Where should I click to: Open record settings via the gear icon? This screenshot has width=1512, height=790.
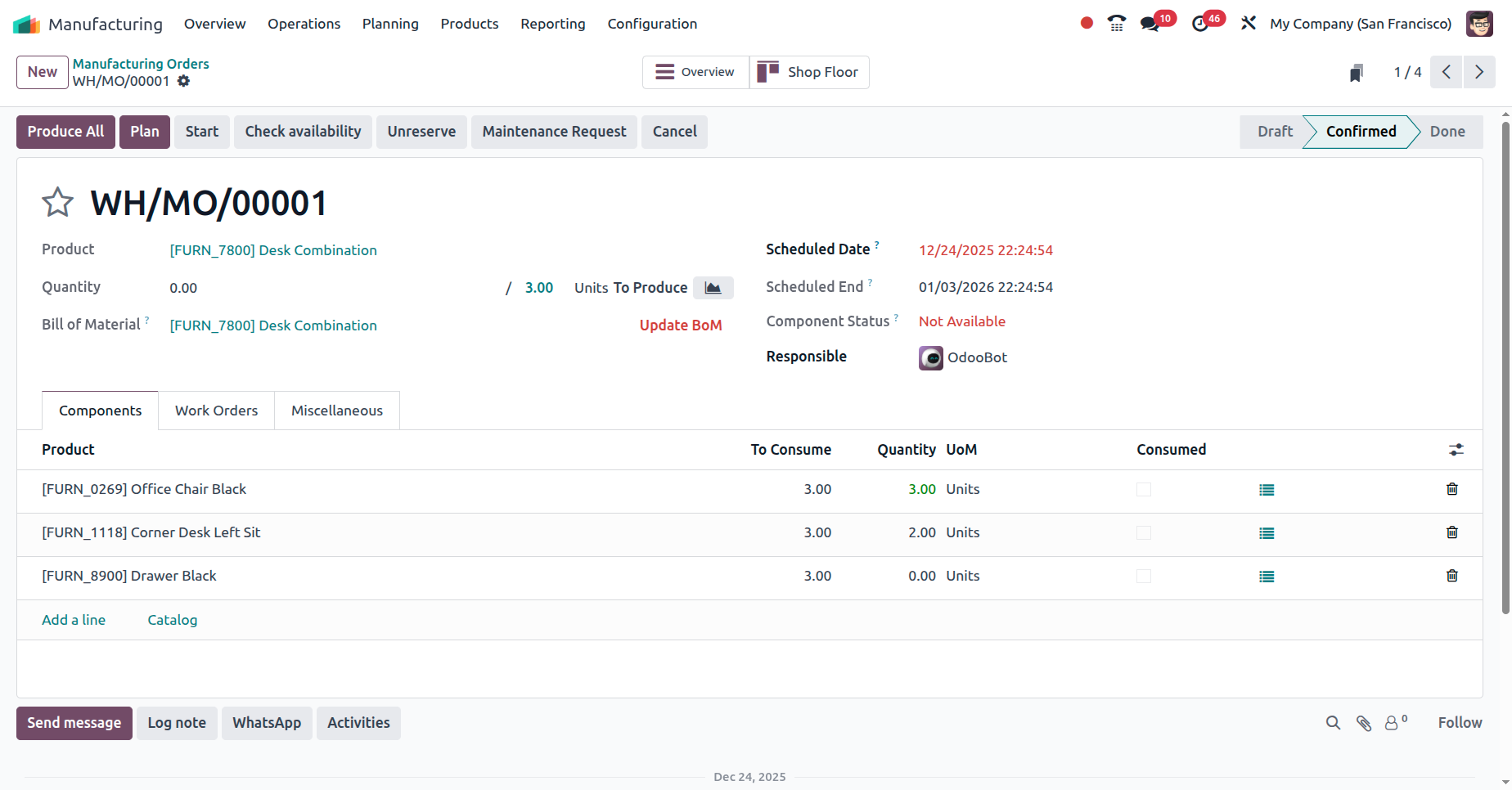click(183, 81)
